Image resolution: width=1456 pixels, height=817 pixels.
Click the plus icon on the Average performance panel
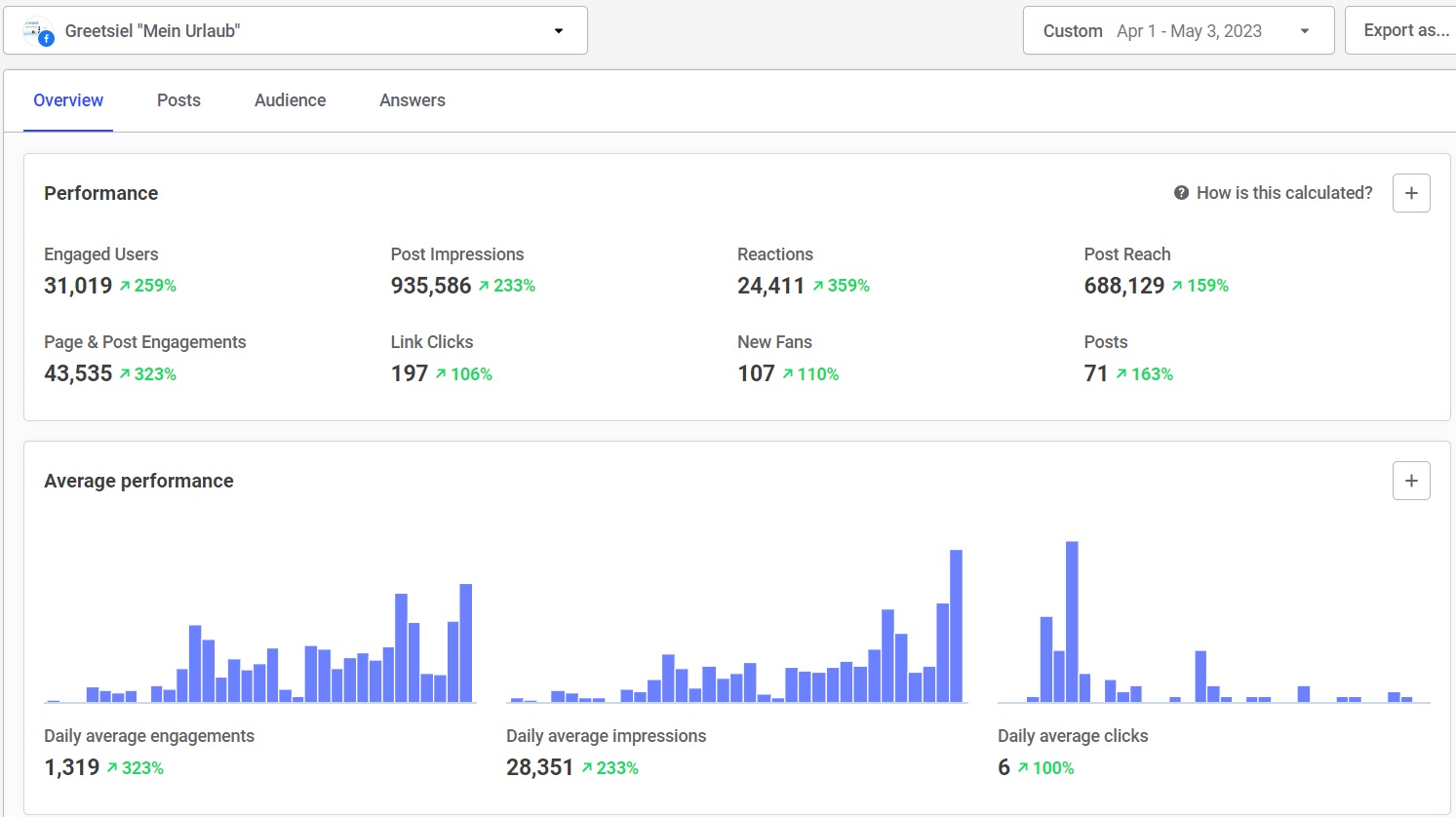1410,480
